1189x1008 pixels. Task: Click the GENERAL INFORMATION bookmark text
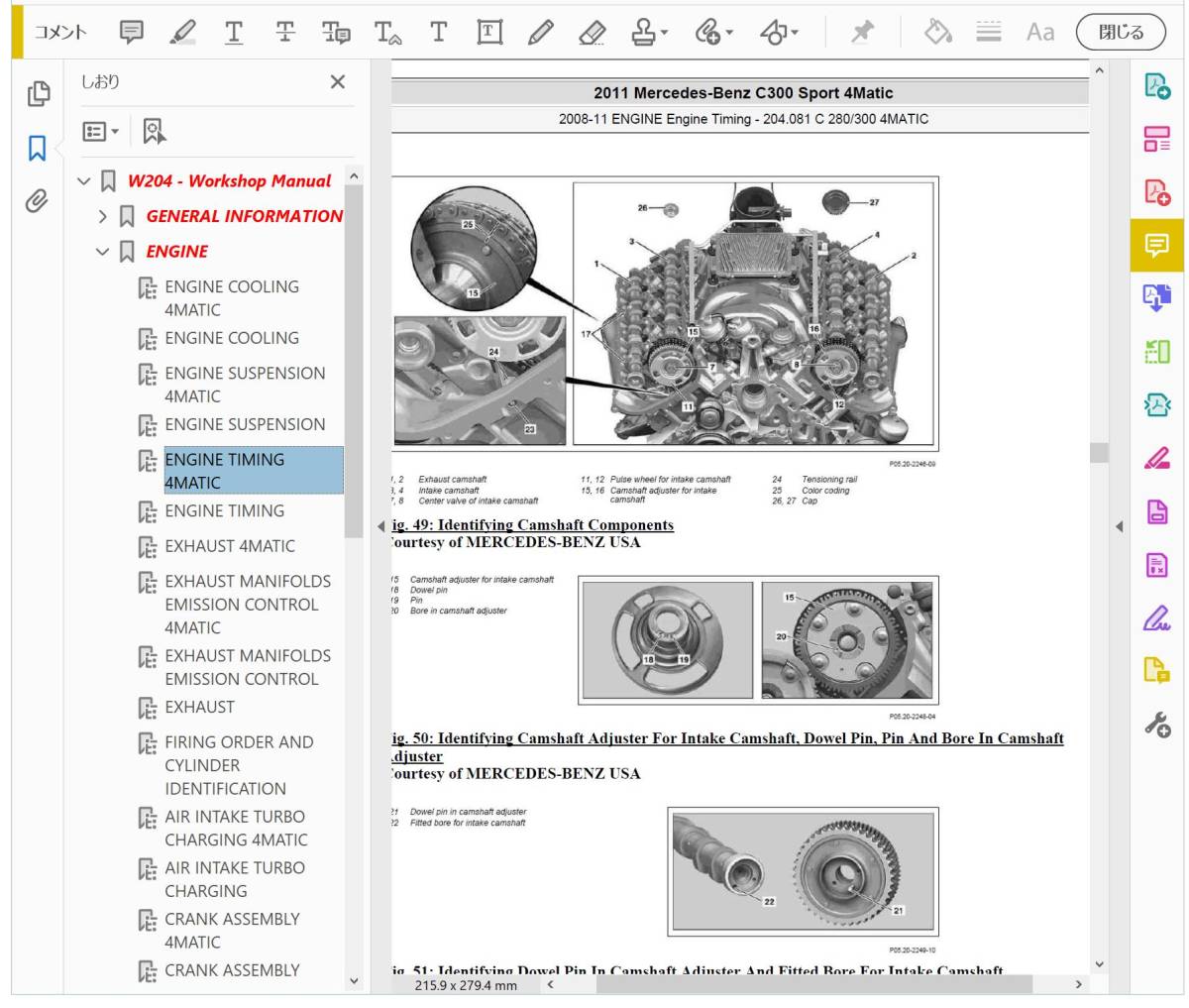(x=244, y=216)
